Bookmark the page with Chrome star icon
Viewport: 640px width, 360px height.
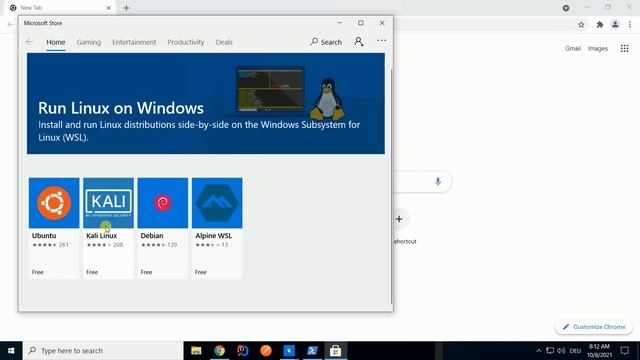pos(581,25)
